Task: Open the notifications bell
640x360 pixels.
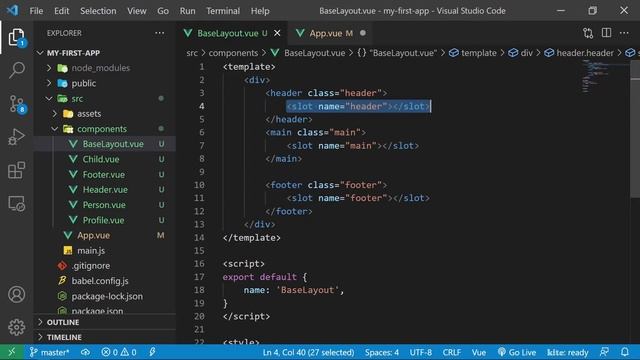Action: click(624, 352)
